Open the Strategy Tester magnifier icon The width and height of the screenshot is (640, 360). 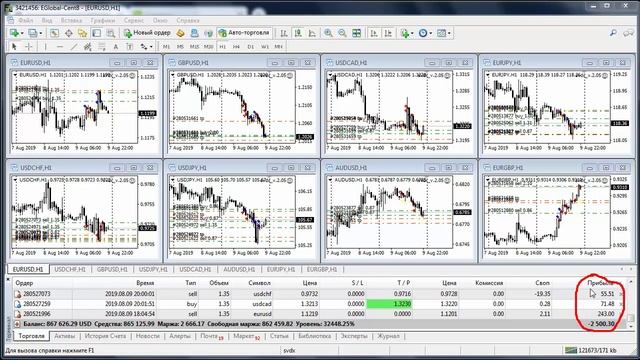(111, 33)
